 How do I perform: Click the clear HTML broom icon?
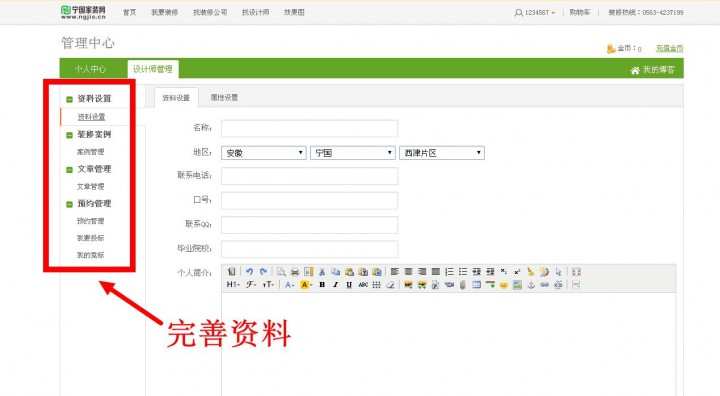click(530, 272)
